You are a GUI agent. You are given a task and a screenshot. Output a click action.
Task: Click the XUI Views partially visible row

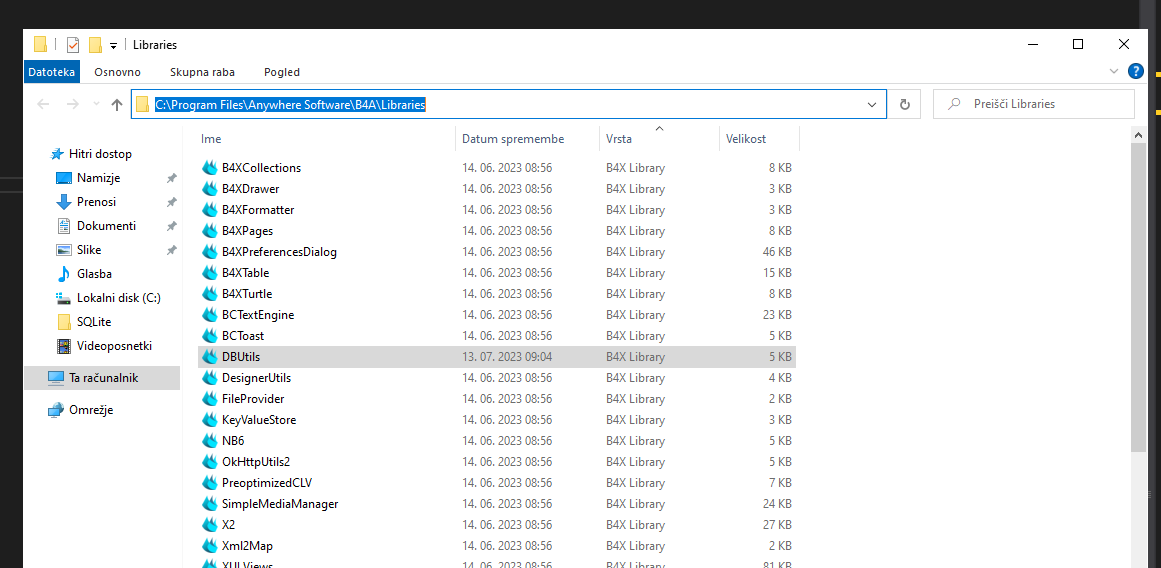tap(497, 564)
